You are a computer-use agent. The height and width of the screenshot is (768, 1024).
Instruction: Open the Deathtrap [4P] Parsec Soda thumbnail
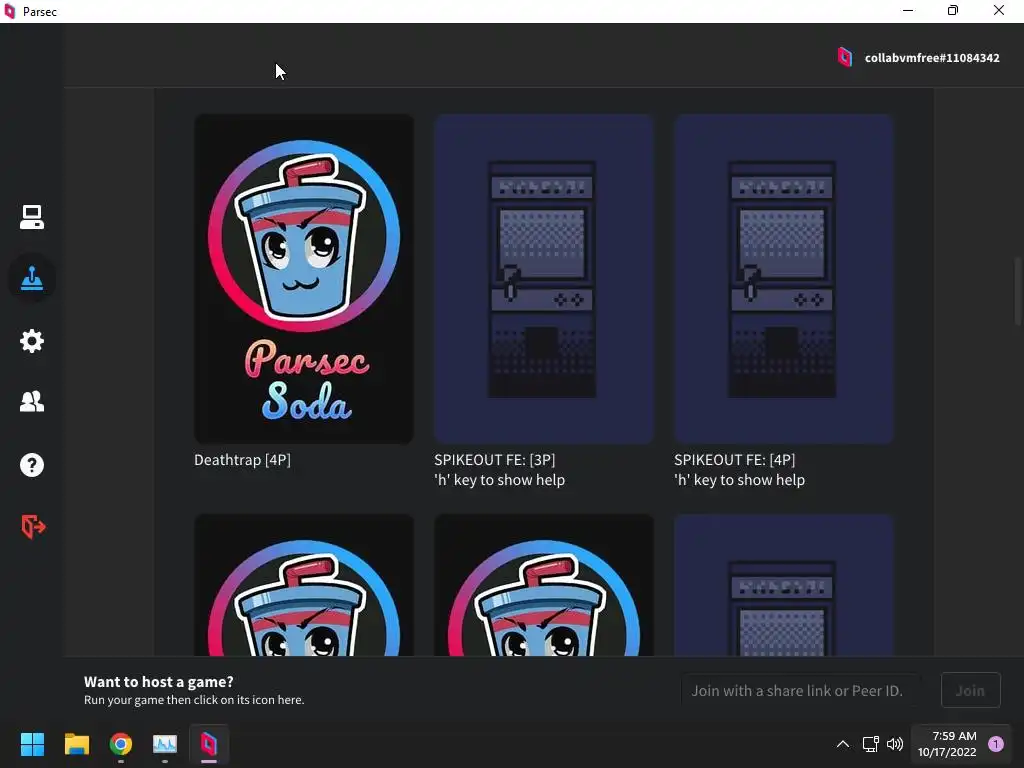(304, 279)
